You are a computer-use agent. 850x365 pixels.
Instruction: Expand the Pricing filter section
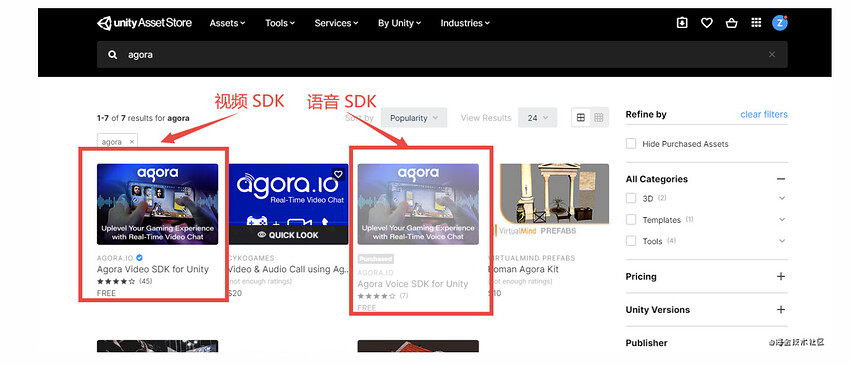(x=781, y=277)
